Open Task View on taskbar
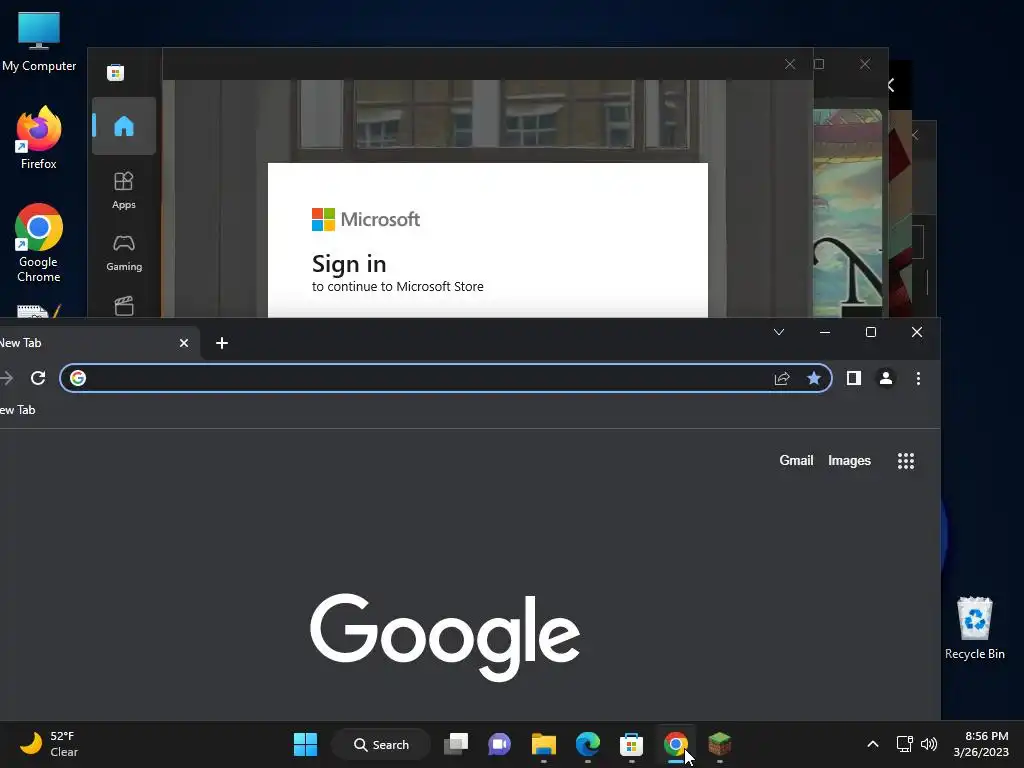Viewport: 1024px width, 768px height. pos(456,744)
